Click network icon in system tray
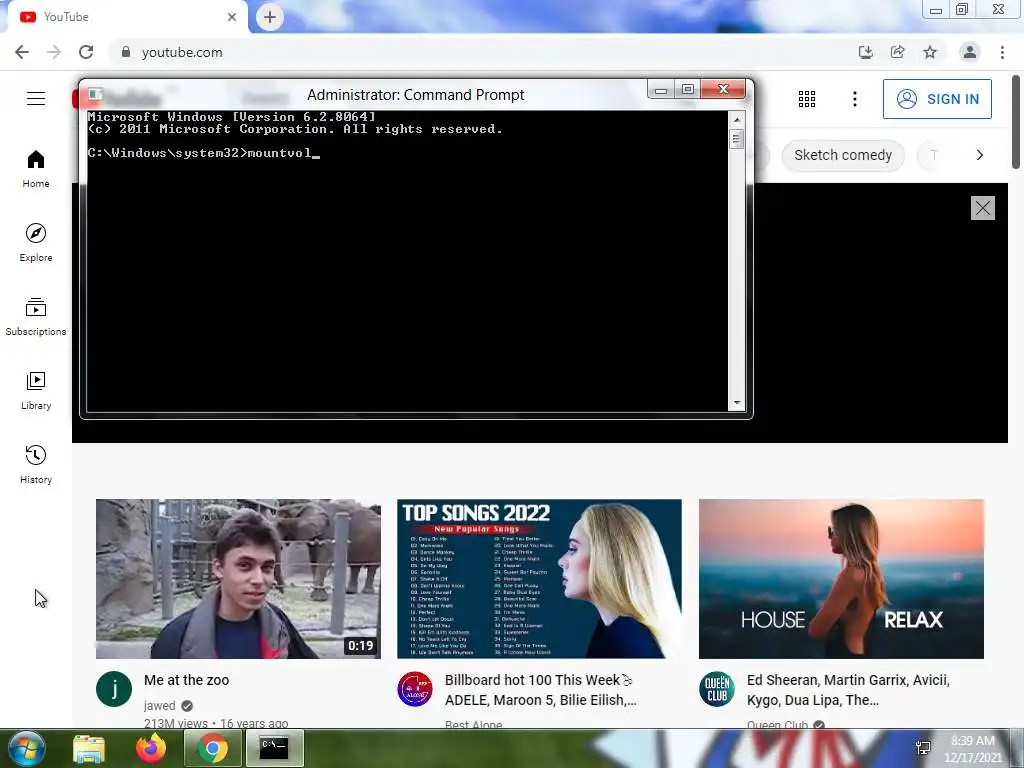The image size is (1024, 768). coord(923,748)
